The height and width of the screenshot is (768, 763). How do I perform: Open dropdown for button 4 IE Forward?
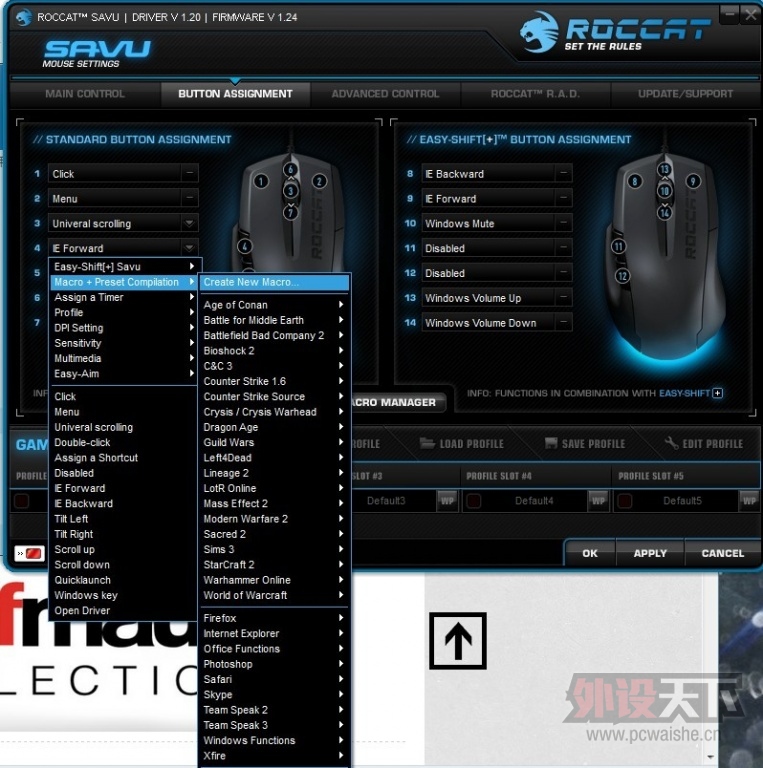(190, 248)
